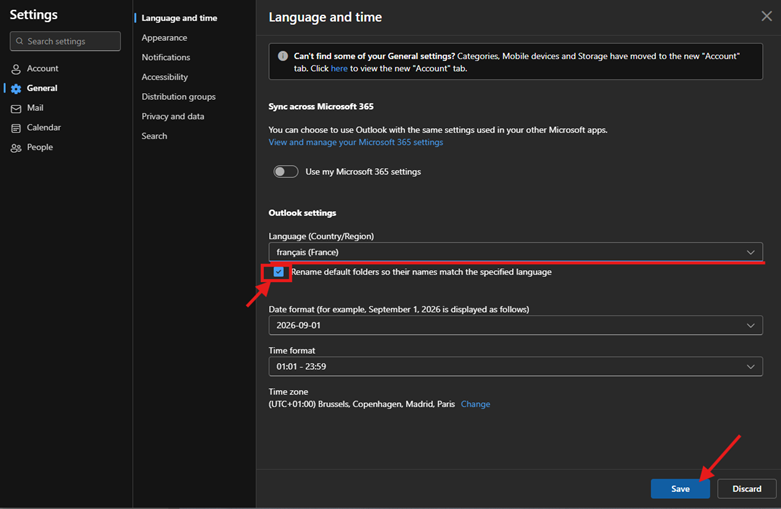Uncheck Rename default folders checkbox

[278, 272]
